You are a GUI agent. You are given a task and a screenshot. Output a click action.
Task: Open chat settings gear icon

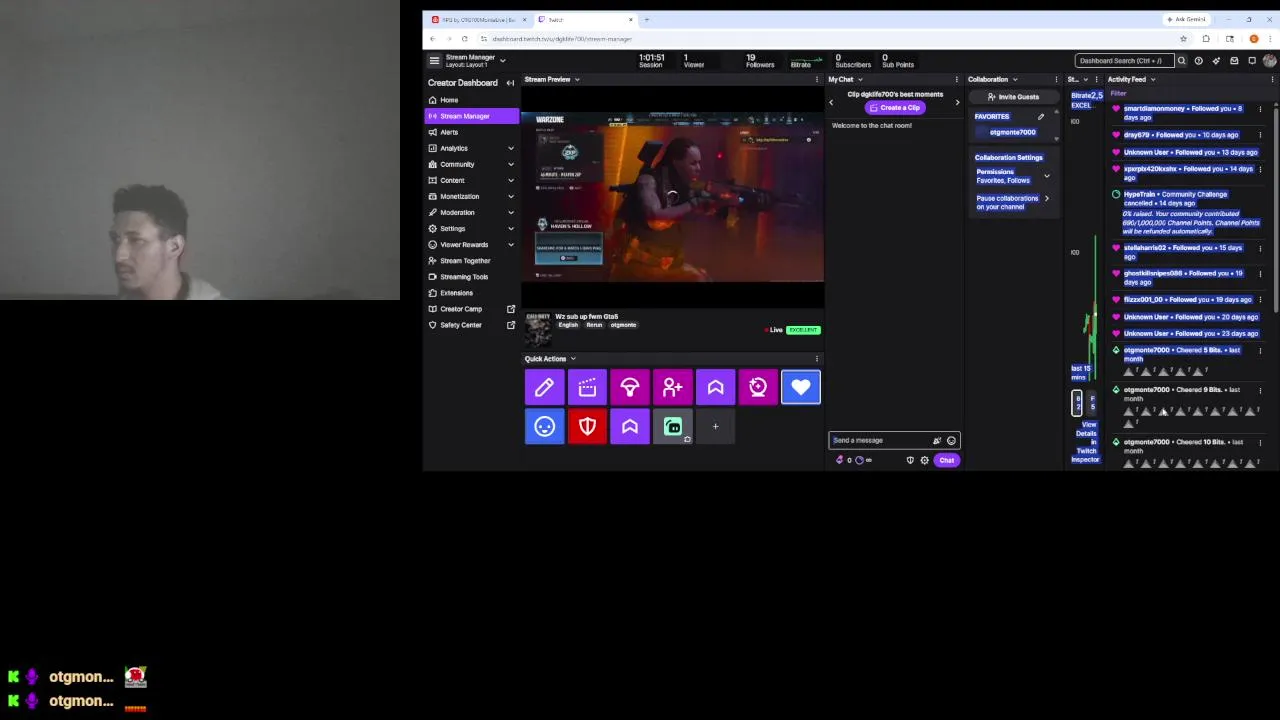point(924,460)
